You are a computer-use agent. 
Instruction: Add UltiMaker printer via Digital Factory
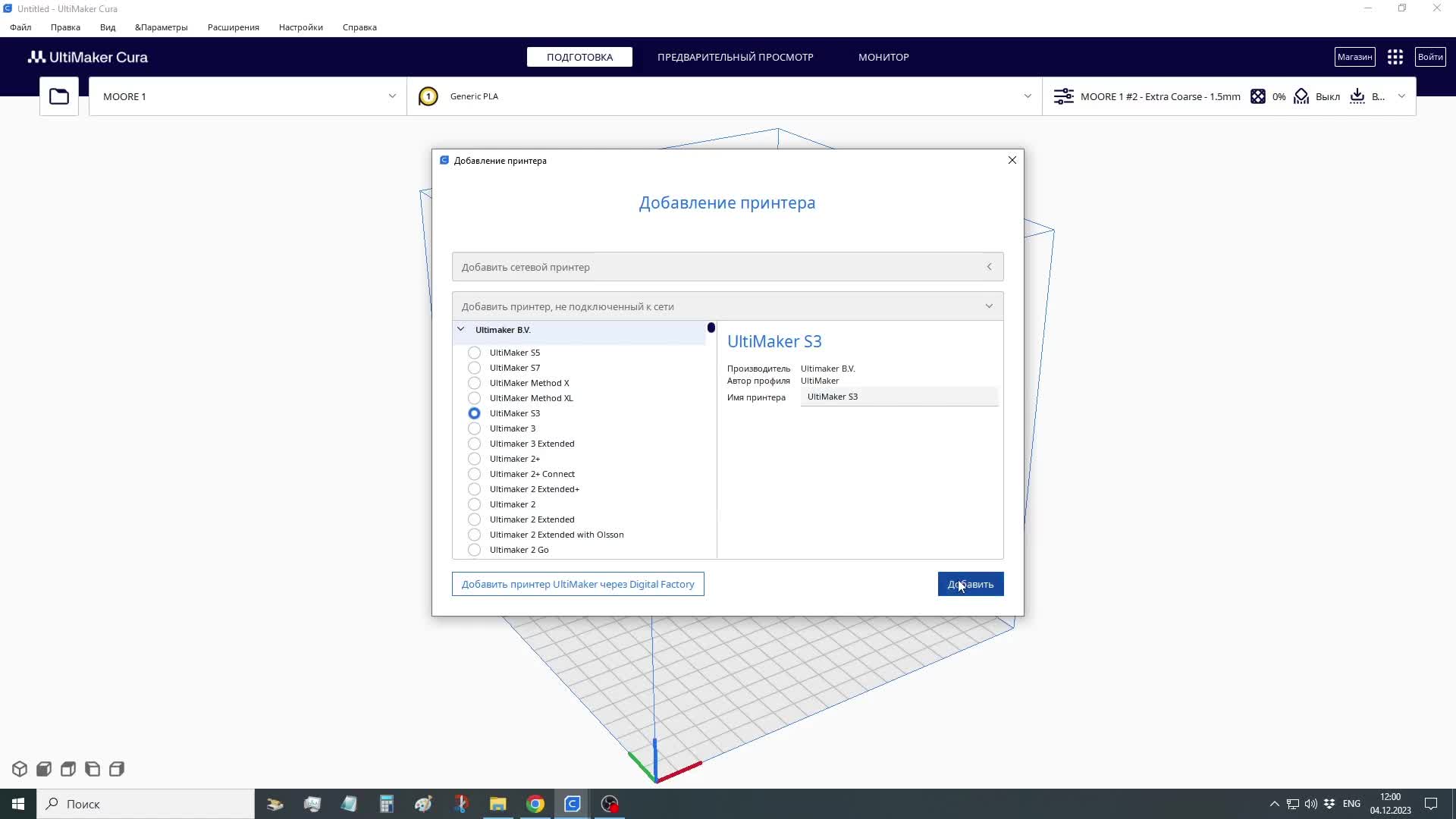[x=578, y=584]
